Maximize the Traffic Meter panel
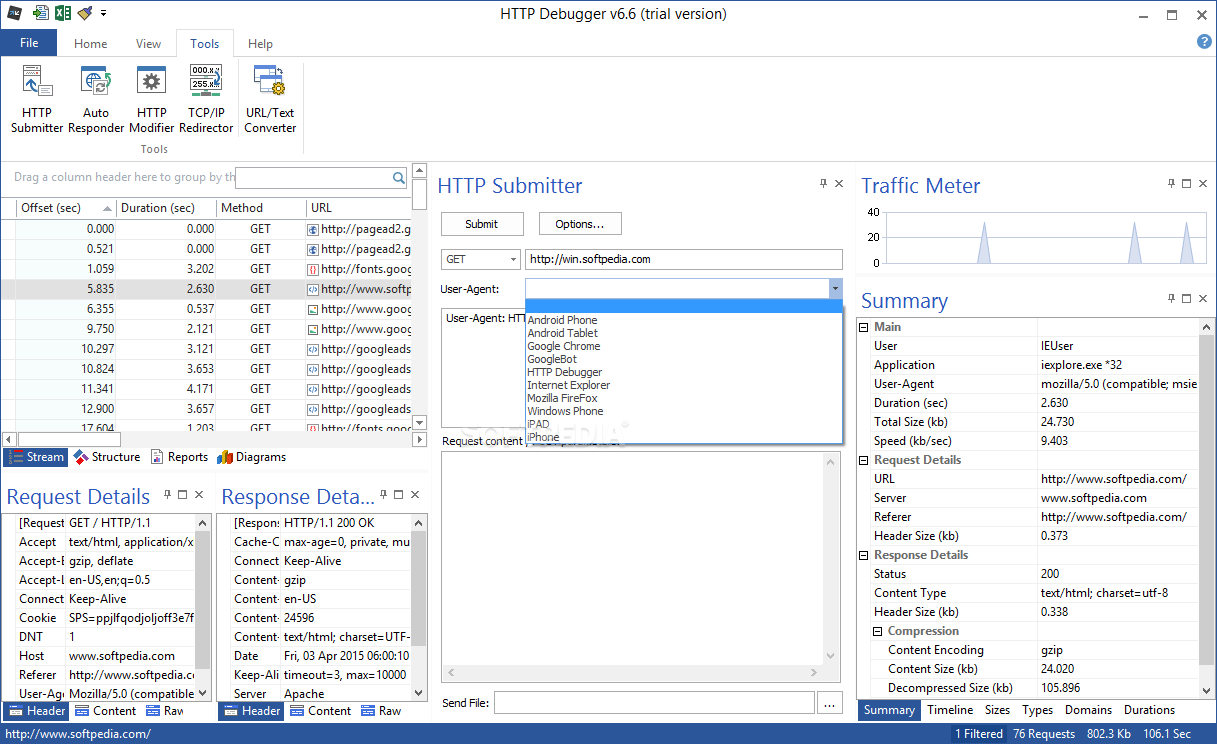Screen dimensions: 1217x744 (x=1186, y=184)
